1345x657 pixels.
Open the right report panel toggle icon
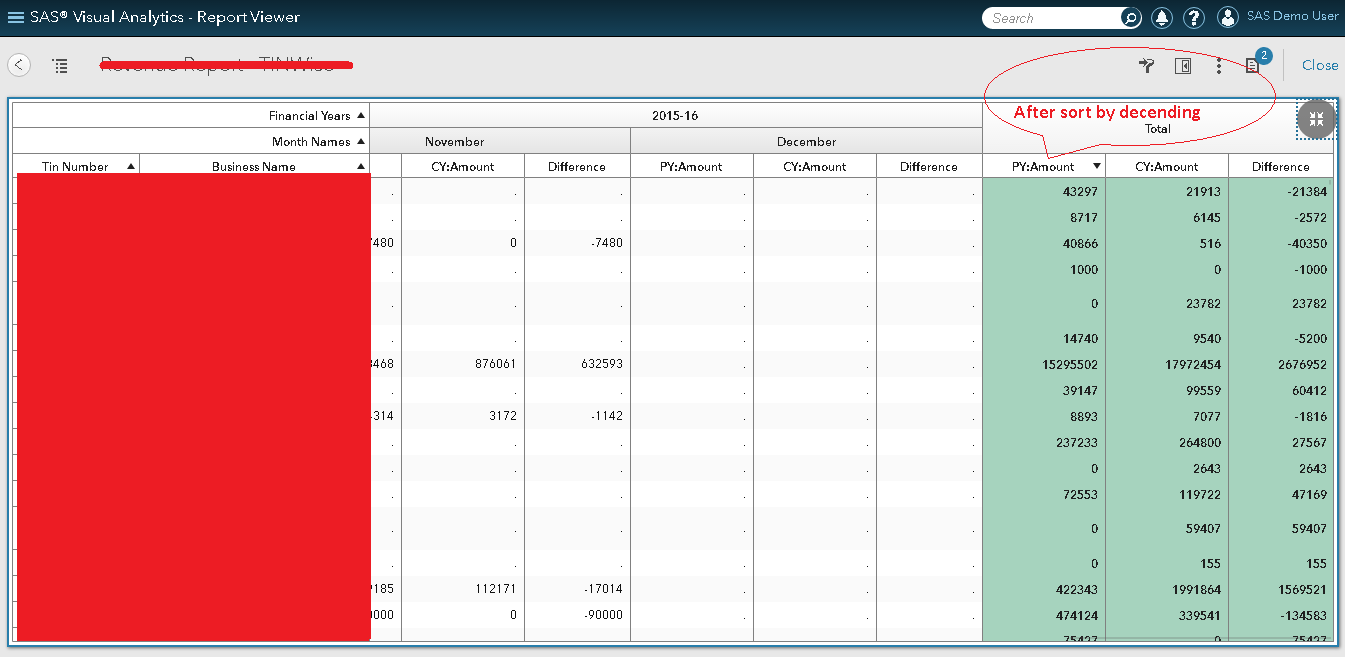[x=1183, y=64]
